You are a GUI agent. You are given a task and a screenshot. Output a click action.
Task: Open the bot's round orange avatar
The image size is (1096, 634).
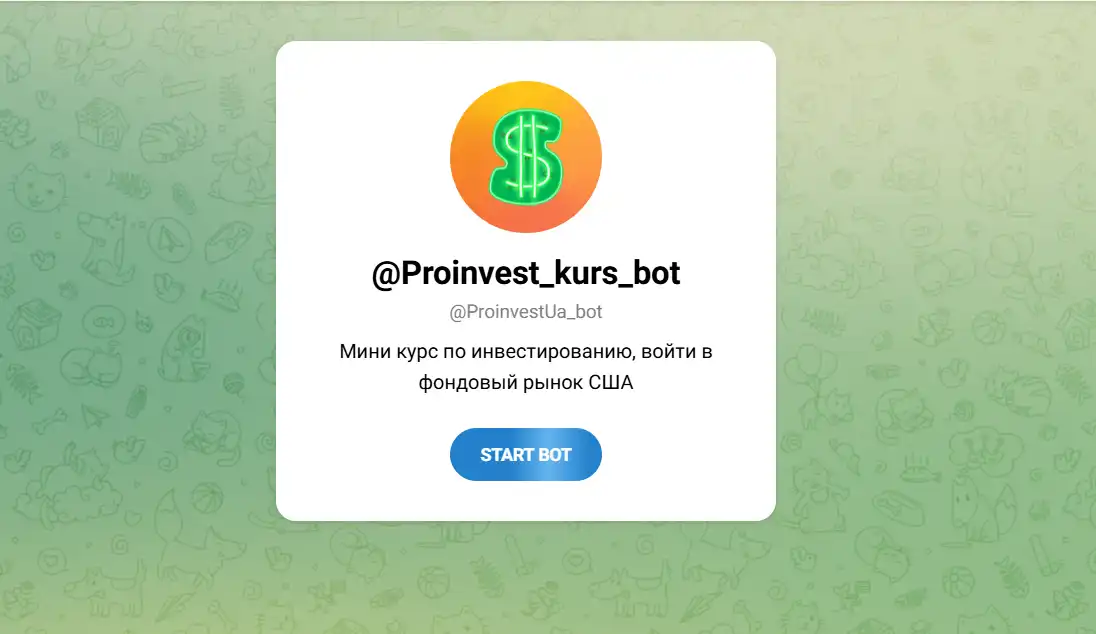pyautogui.click(x=526, y=157)
